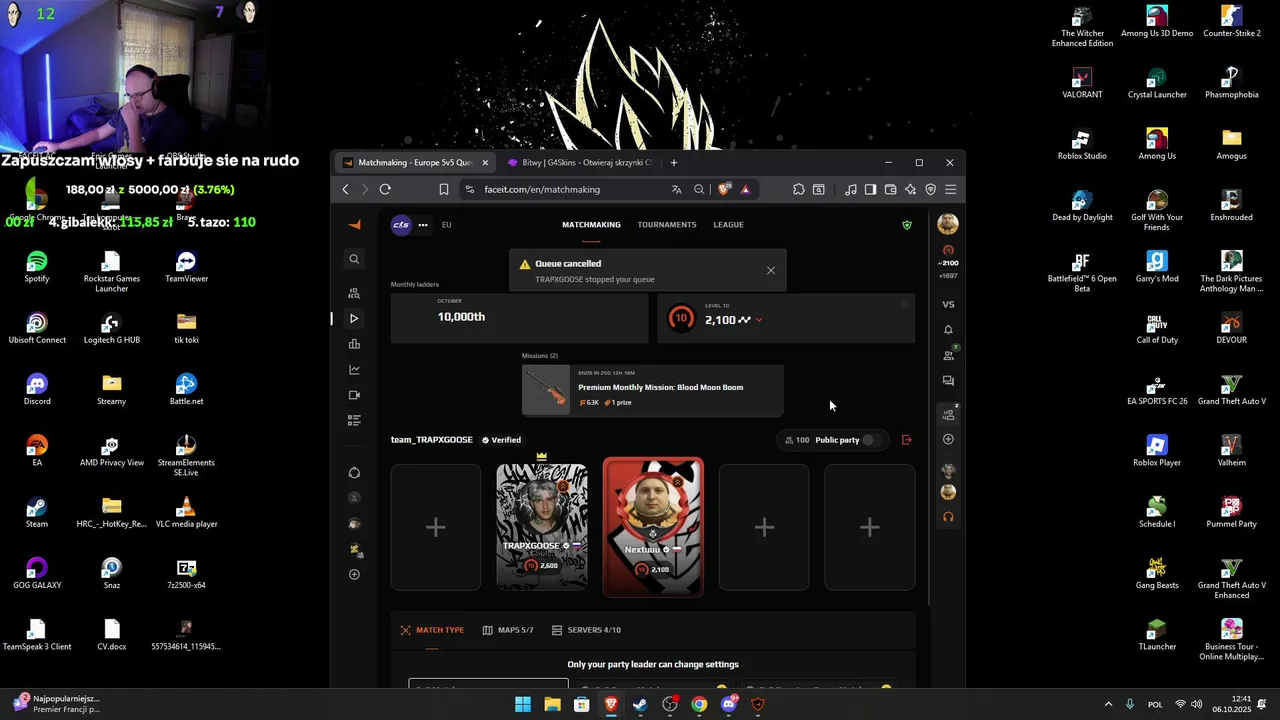Open the Brave VPN shield toolbar icon
1280x720 pixels.
click(x=930, y=189)
